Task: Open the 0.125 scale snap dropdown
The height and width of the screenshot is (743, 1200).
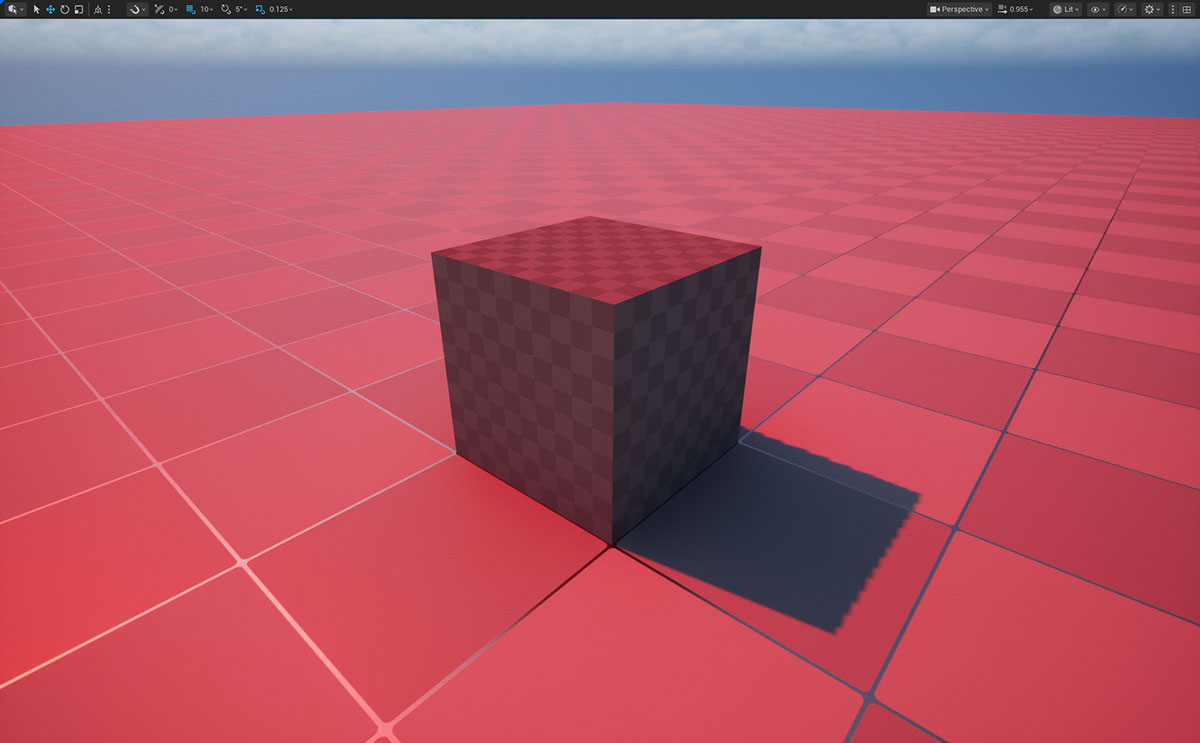Action: tap(281, 9)
